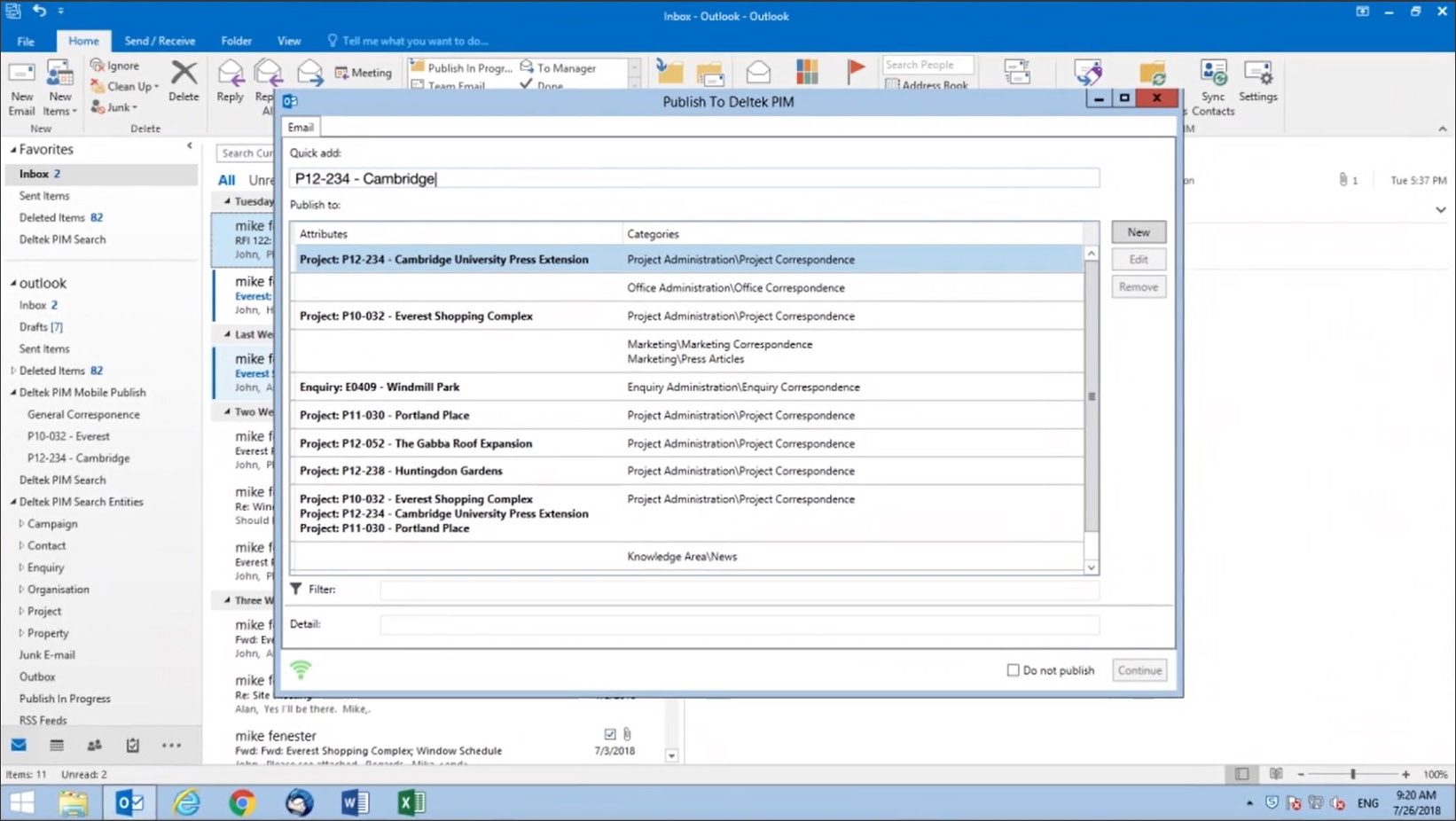Click the New button in dialog
The height and width of the screenshot is (821, 1456).
pyautogui.click(x=1139, y=232)
